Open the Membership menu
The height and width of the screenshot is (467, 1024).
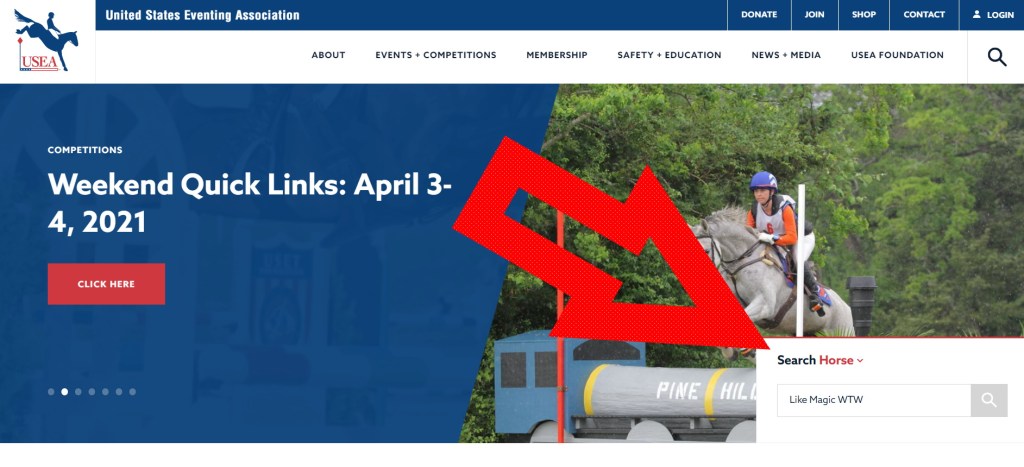[x=556, y=56]
